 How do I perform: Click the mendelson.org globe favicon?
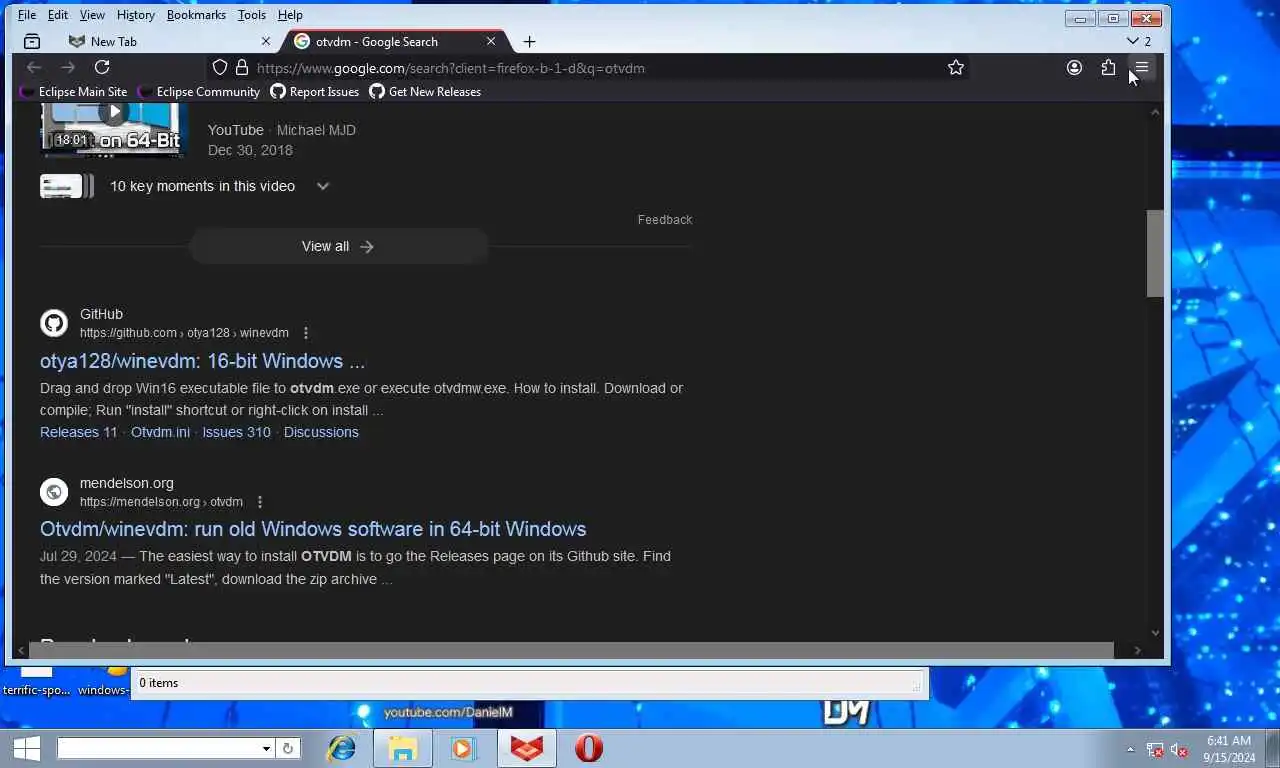(54, 492)
